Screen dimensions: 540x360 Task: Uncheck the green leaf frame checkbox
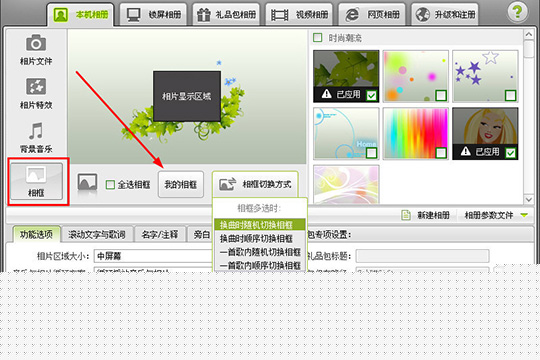371,95
